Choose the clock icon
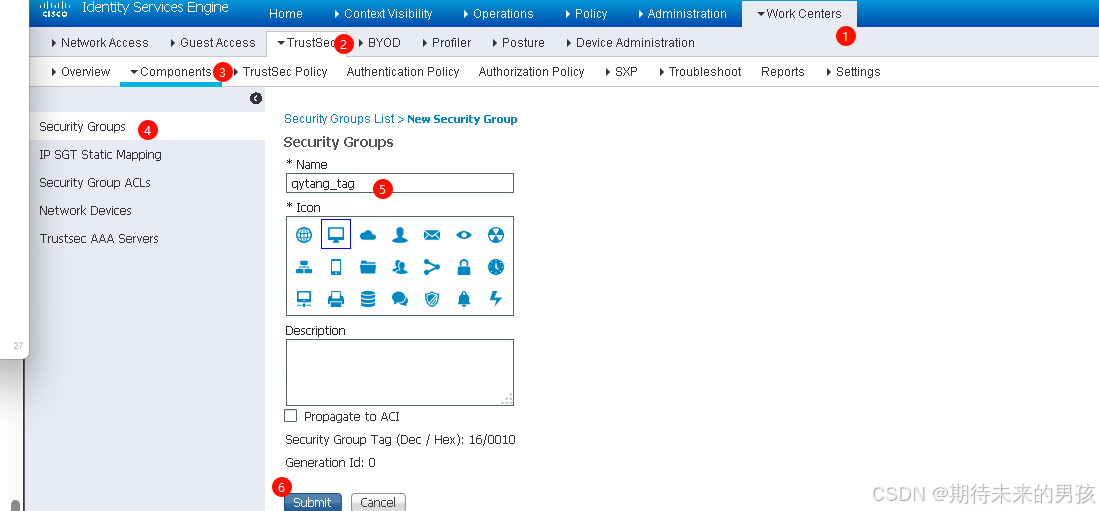1099x511 pixels. coord(496,267)
